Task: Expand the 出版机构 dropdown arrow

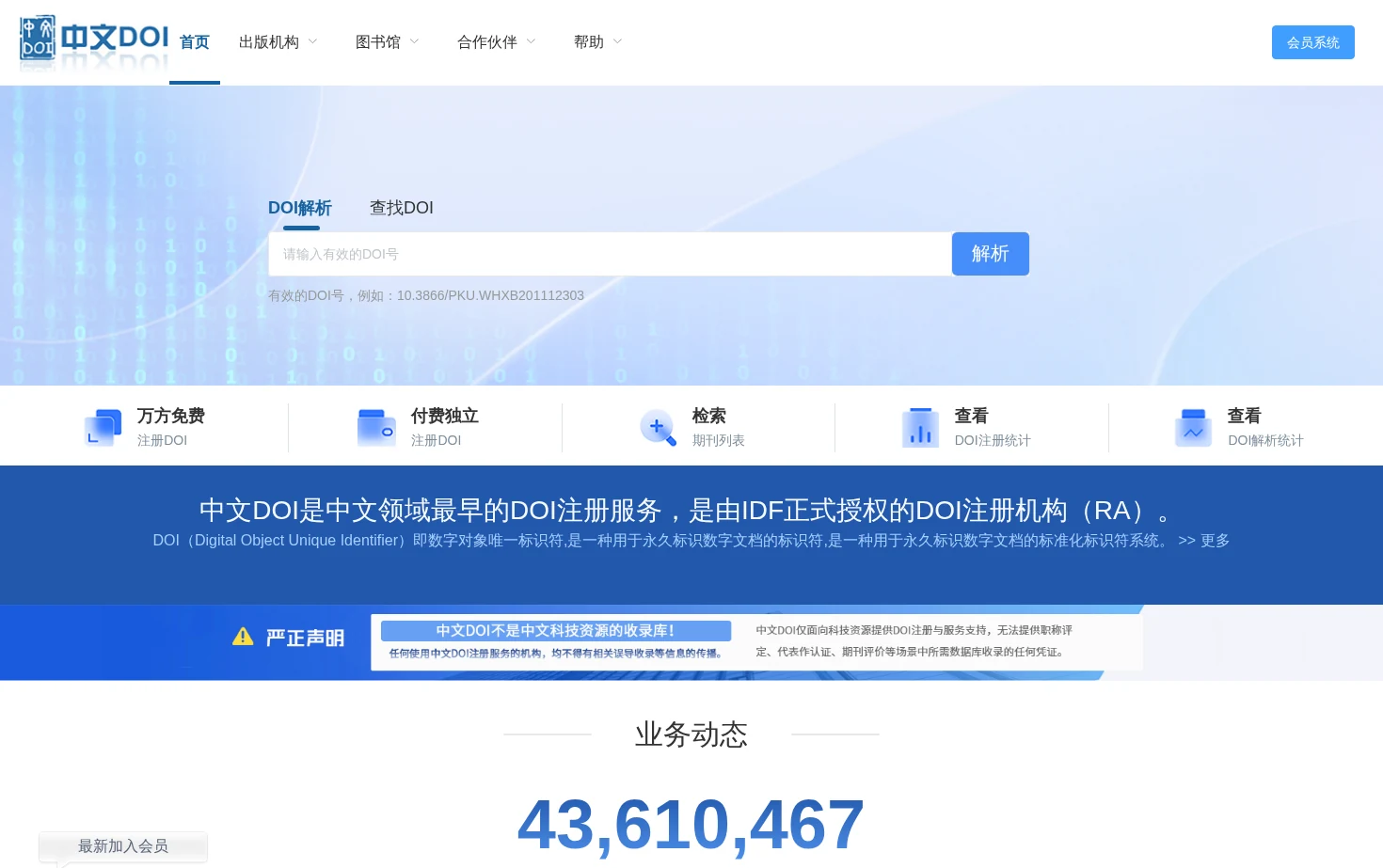Action: tap(313, 41)
